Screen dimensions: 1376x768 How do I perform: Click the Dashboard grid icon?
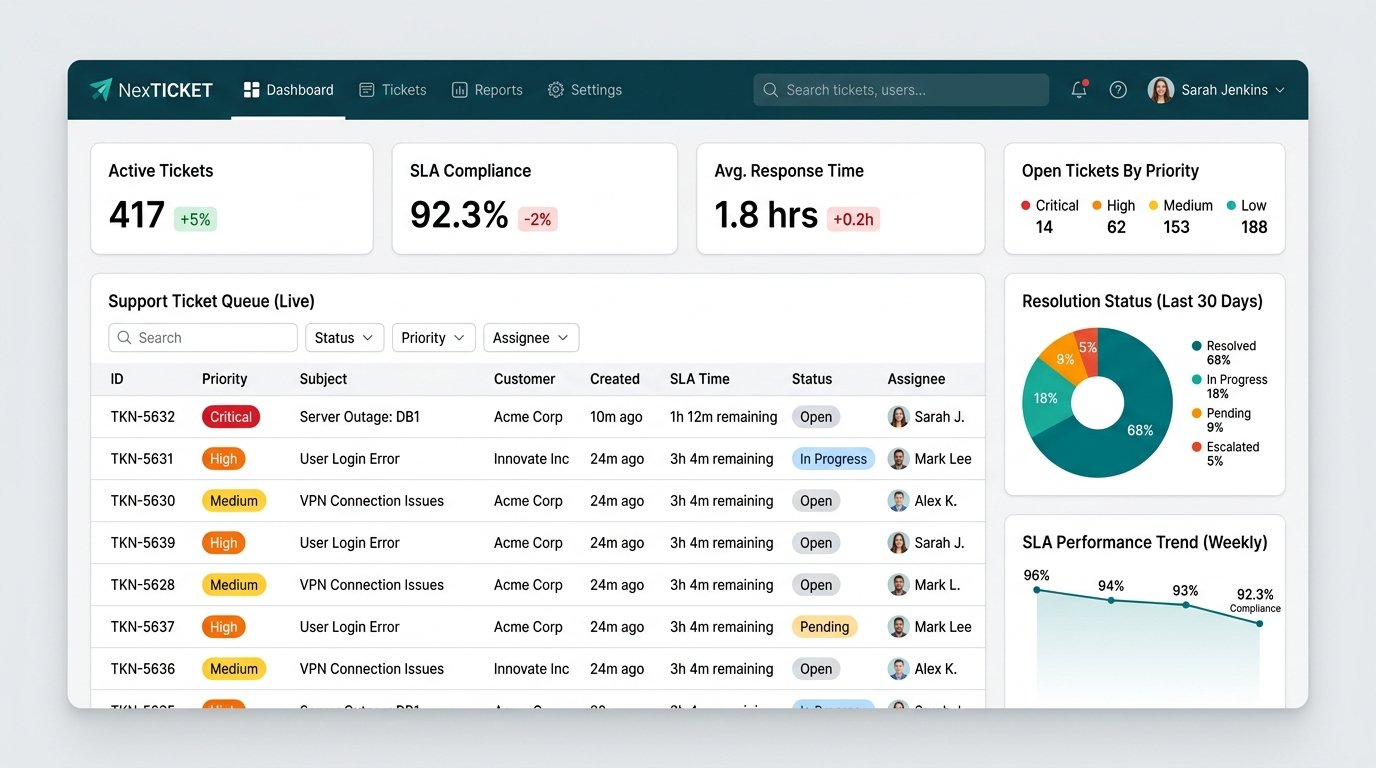coord(251,90)
